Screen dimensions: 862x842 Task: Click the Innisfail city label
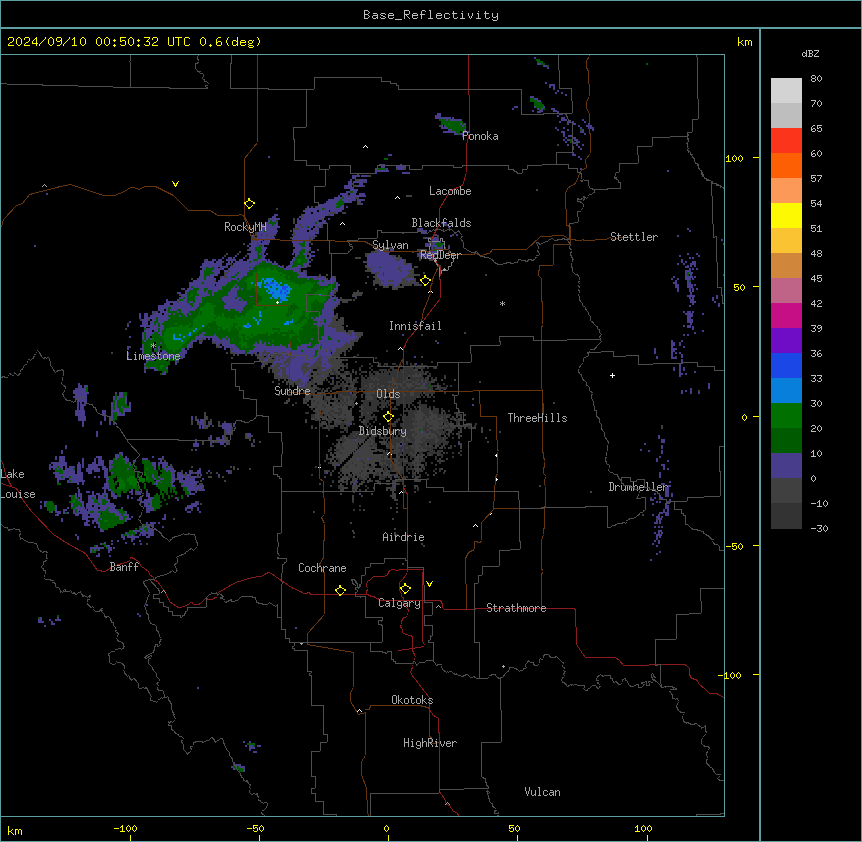[415, 326]
